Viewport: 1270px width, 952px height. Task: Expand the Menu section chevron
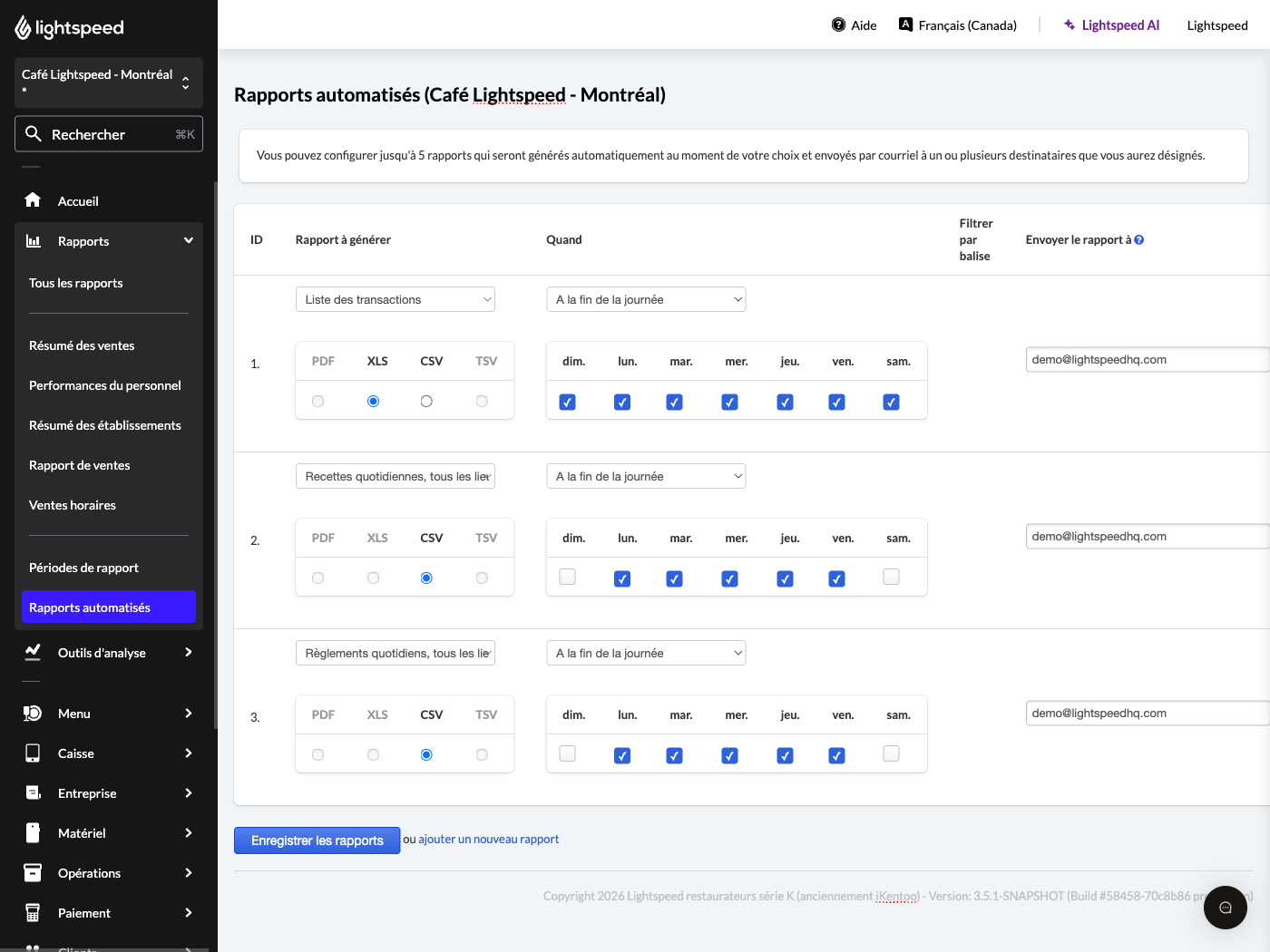click(189, 714)
